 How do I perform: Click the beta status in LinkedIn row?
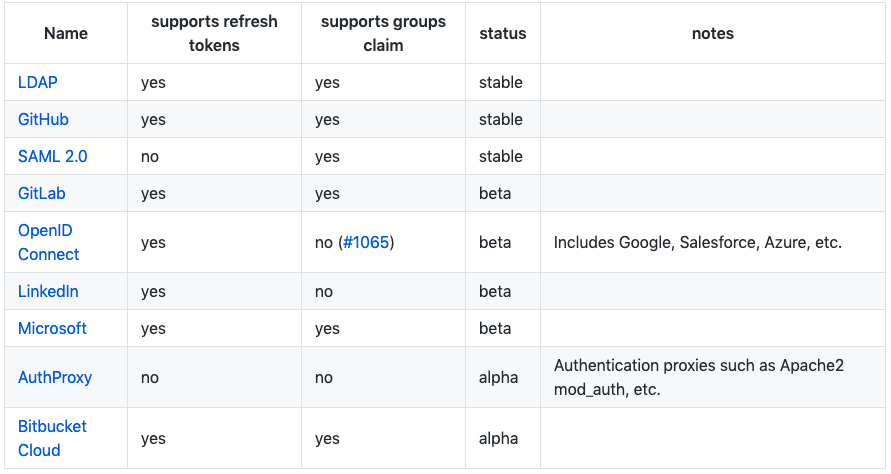coord(495,291)
